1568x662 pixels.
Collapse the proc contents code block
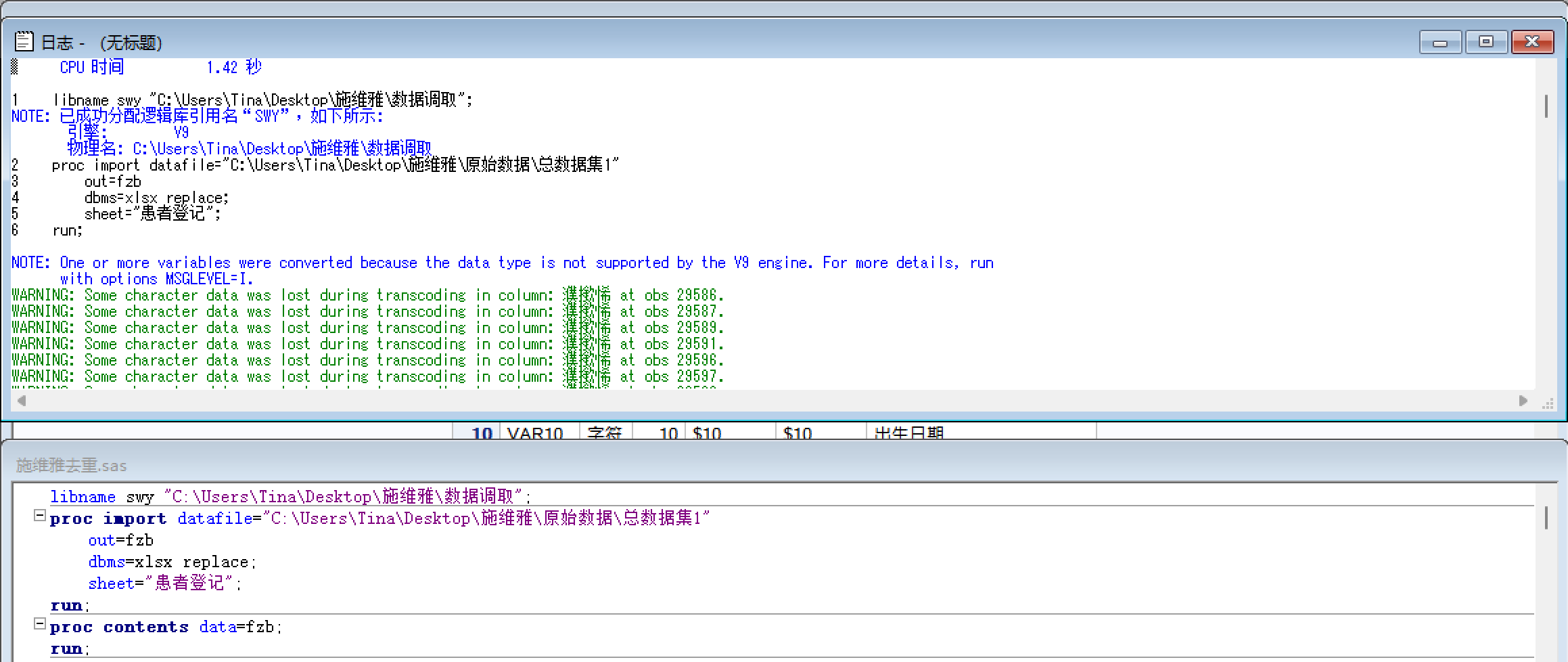coord(40,625)
